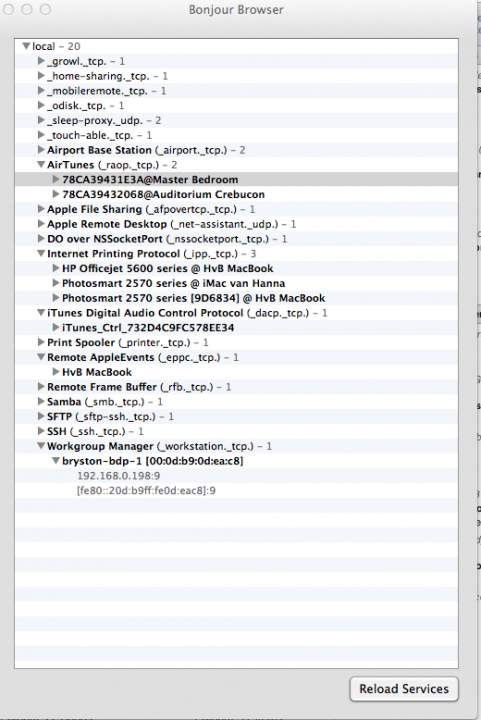This screenshot has width=481, height=720.
Task: Expand the _growl._tcp. service entry
Action: point(41,61)
